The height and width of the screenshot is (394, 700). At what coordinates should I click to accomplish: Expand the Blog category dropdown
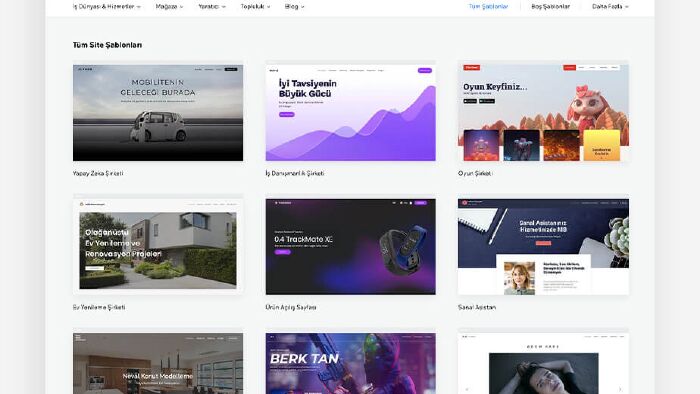point(294,7)
